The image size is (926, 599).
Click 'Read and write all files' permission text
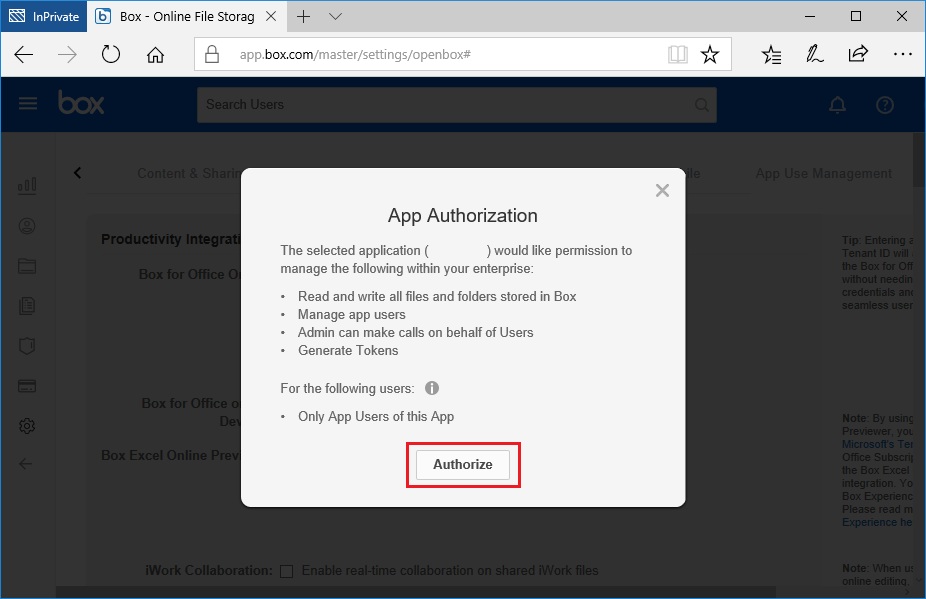click(437, 297)
